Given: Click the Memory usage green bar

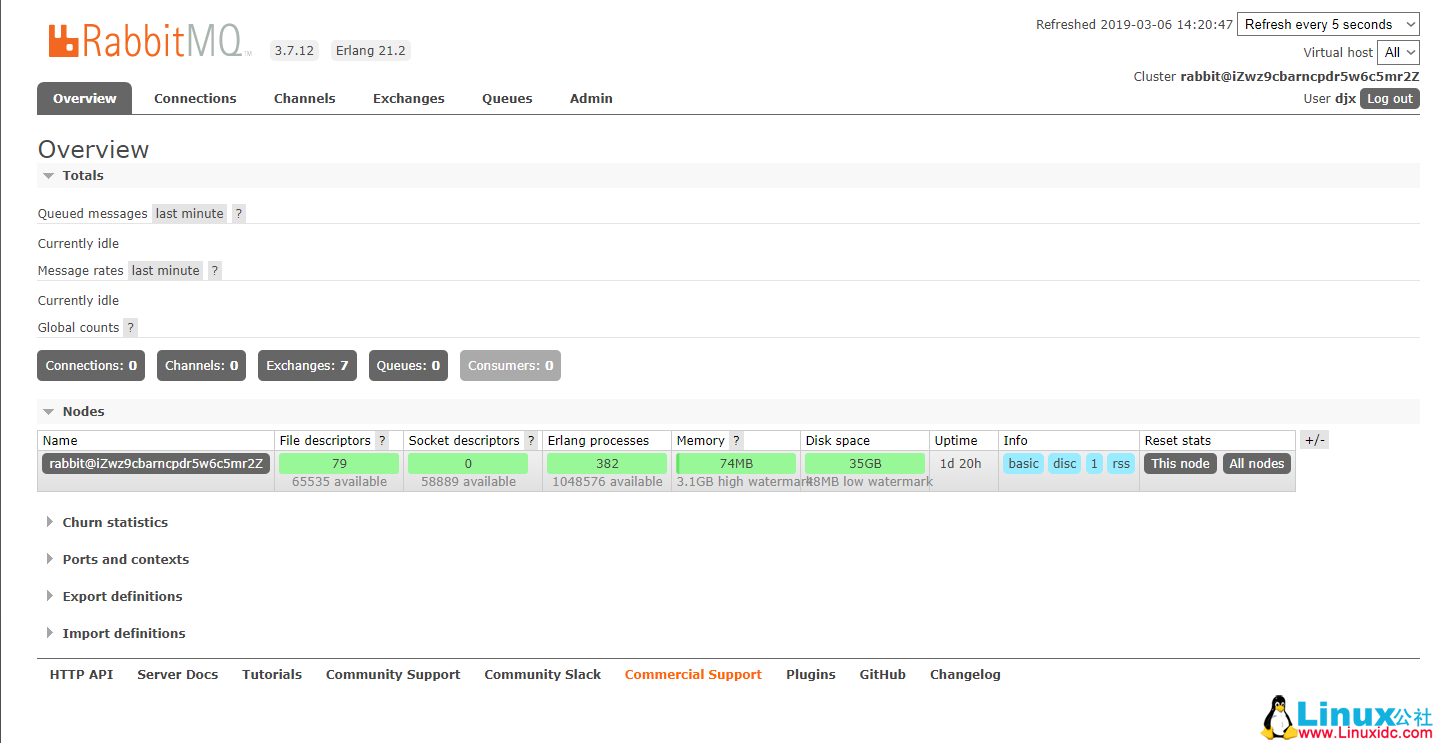Looking at the screenshot, I should pos(735,463).
